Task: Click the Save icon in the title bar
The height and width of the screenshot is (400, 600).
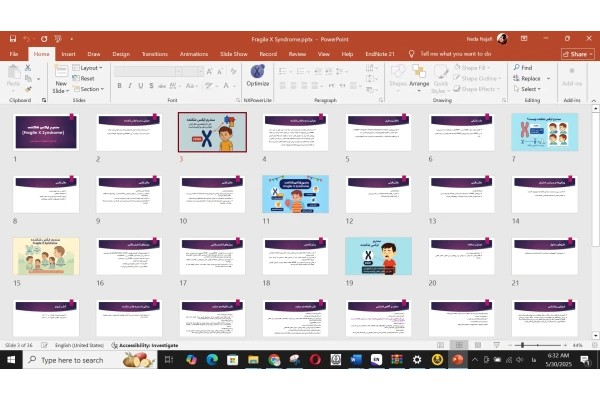Action: tap(13, 39)
